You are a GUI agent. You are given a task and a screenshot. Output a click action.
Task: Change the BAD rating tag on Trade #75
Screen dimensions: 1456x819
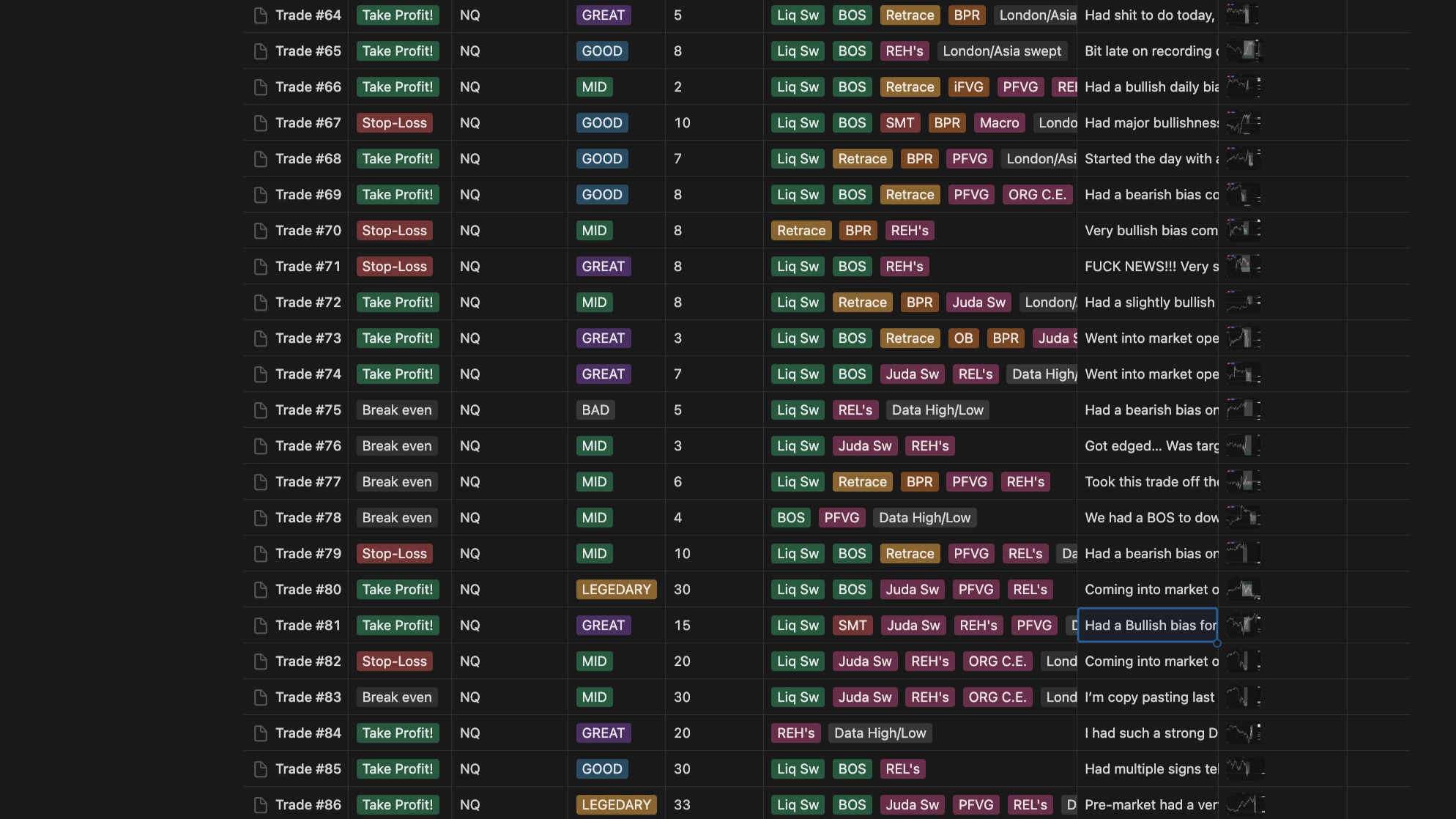(x=595, y=410)
